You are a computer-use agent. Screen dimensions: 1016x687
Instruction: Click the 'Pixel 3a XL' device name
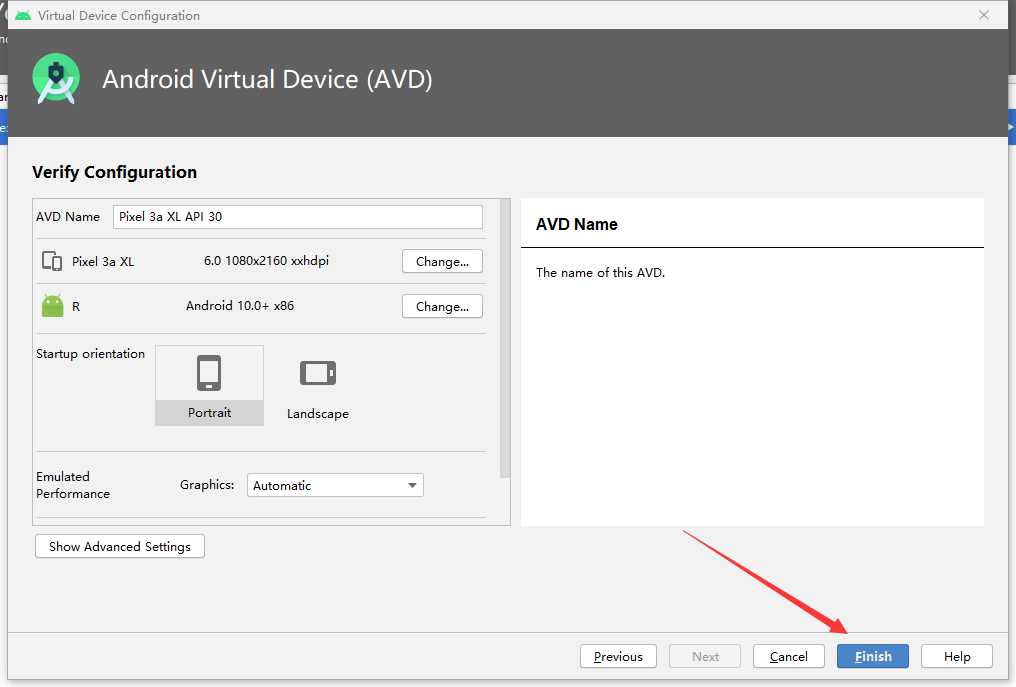pos(103,262)
